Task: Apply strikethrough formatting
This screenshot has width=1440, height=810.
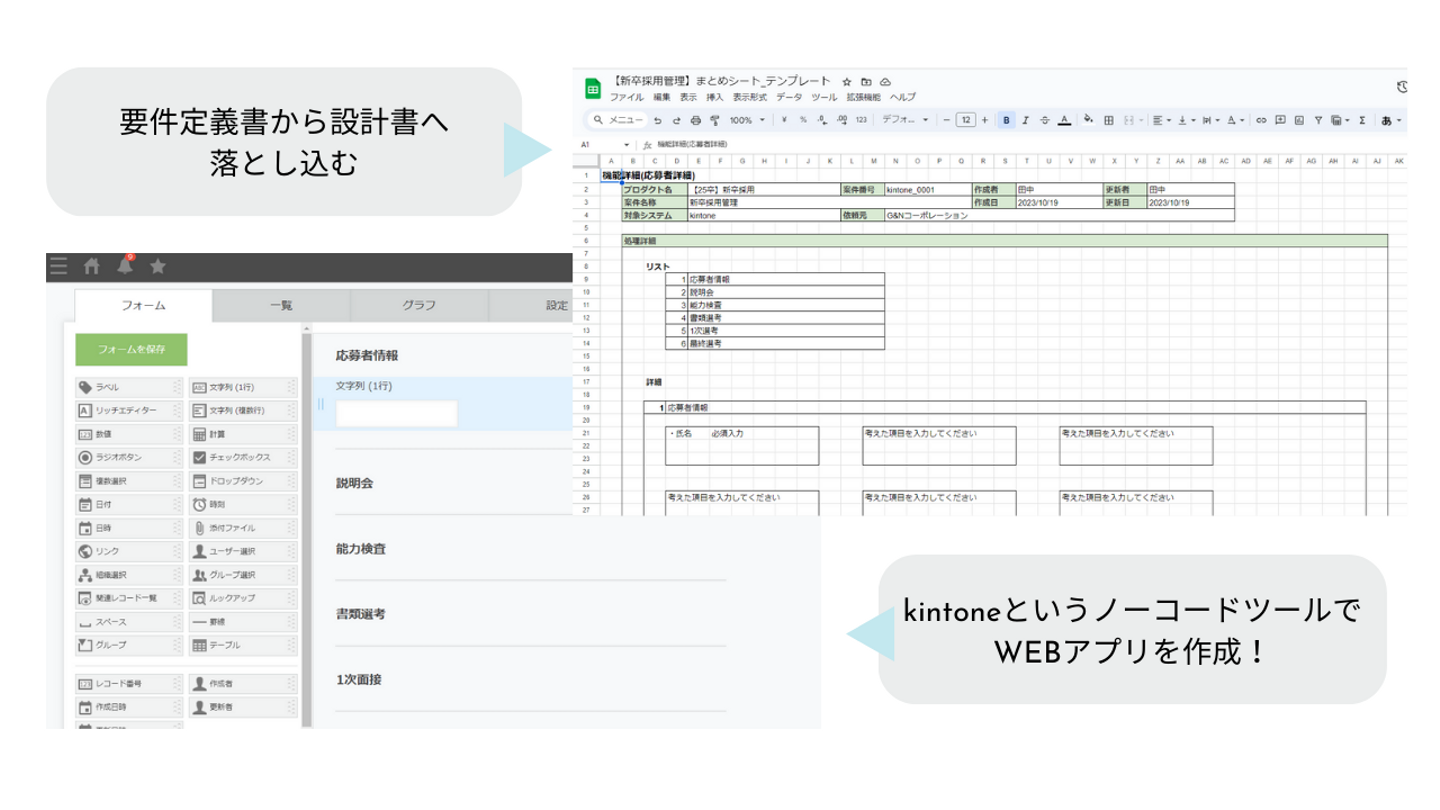Action: 1044,120
